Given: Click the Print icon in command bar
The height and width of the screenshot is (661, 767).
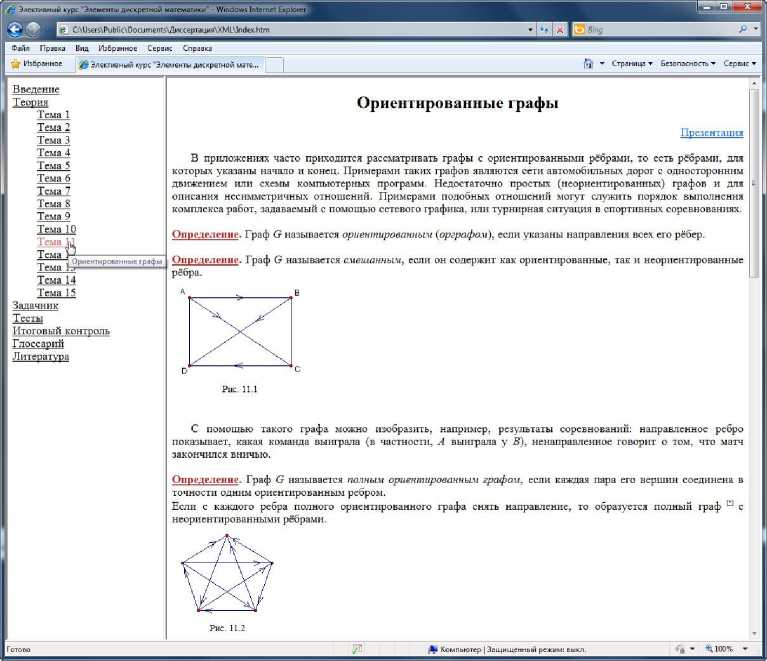Looking at the screenshot, I should [x=588, y=64].
